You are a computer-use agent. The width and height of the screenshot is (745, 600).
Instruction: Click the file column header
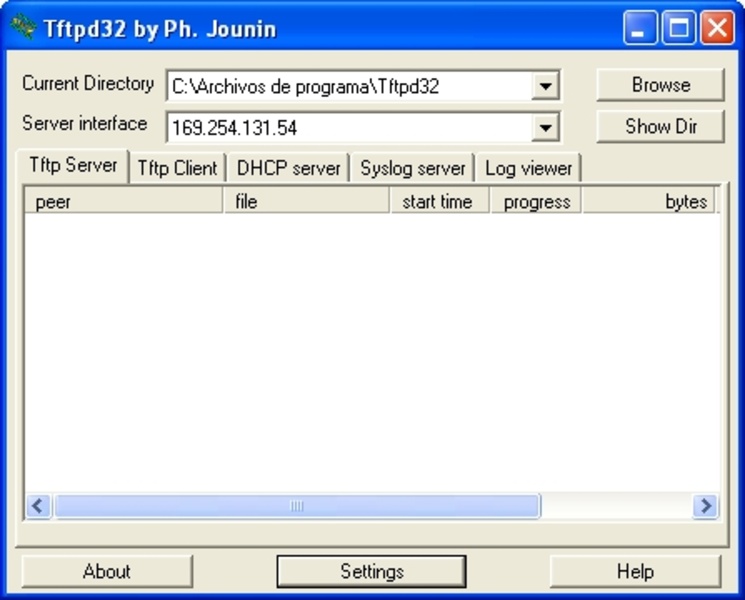coord(306,201)
